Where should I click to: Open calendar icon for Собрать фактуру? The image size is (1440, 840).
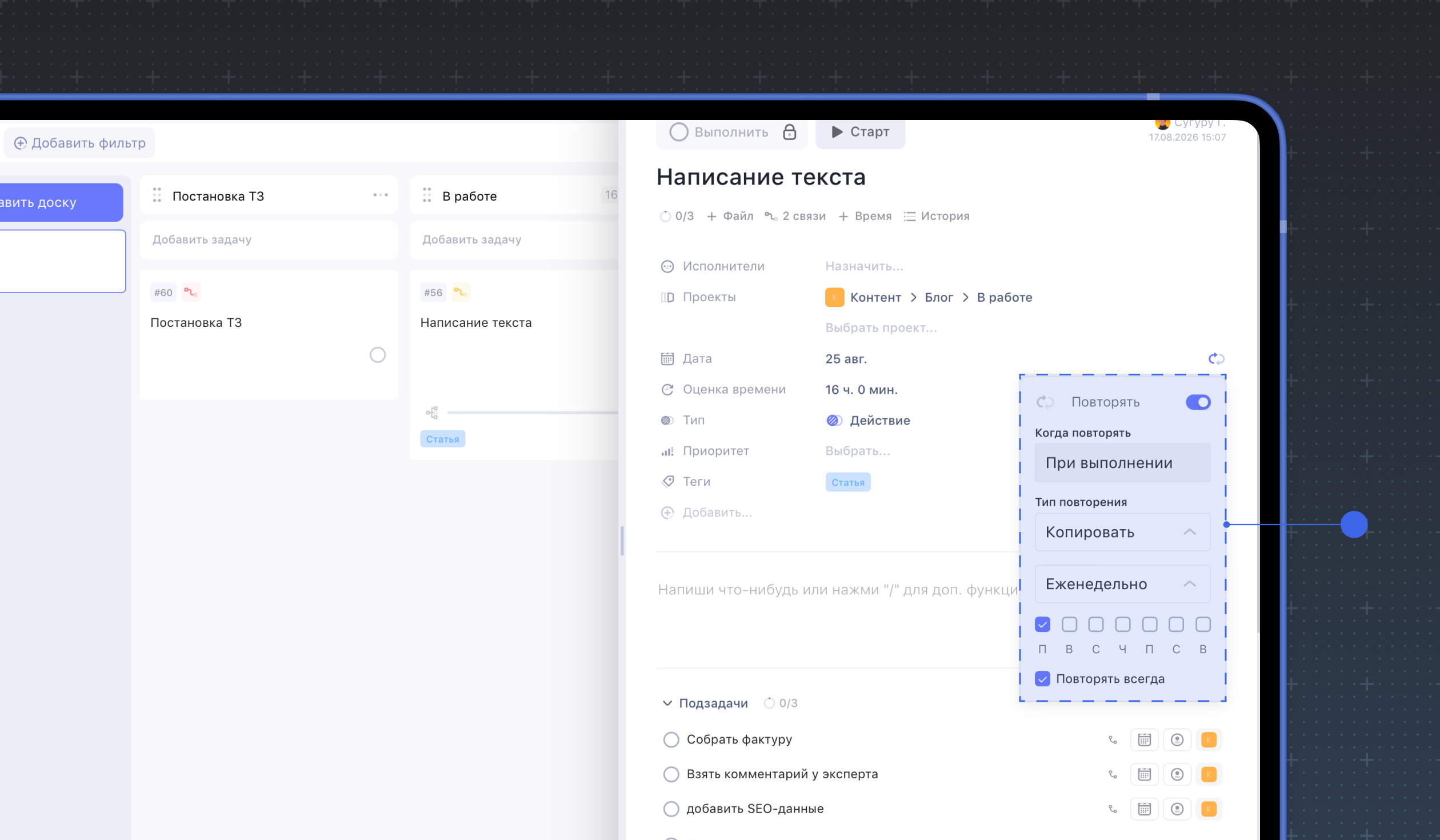pyautogui.click(x=1144, y=740)
